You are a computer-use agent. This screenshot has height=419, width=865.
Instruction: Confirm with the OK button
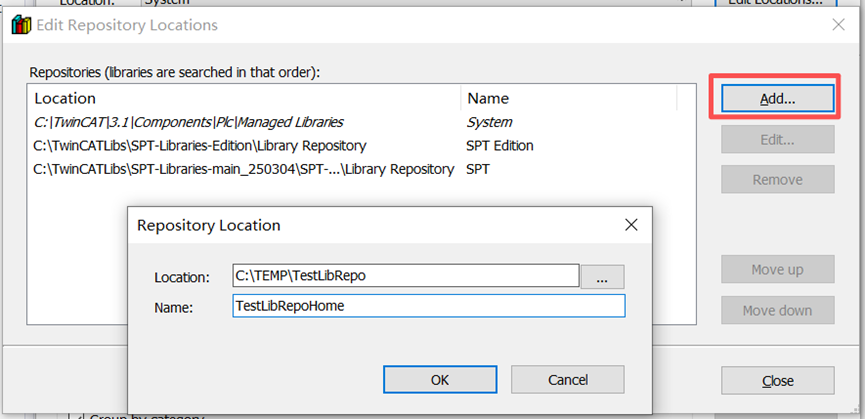(440, 380)
